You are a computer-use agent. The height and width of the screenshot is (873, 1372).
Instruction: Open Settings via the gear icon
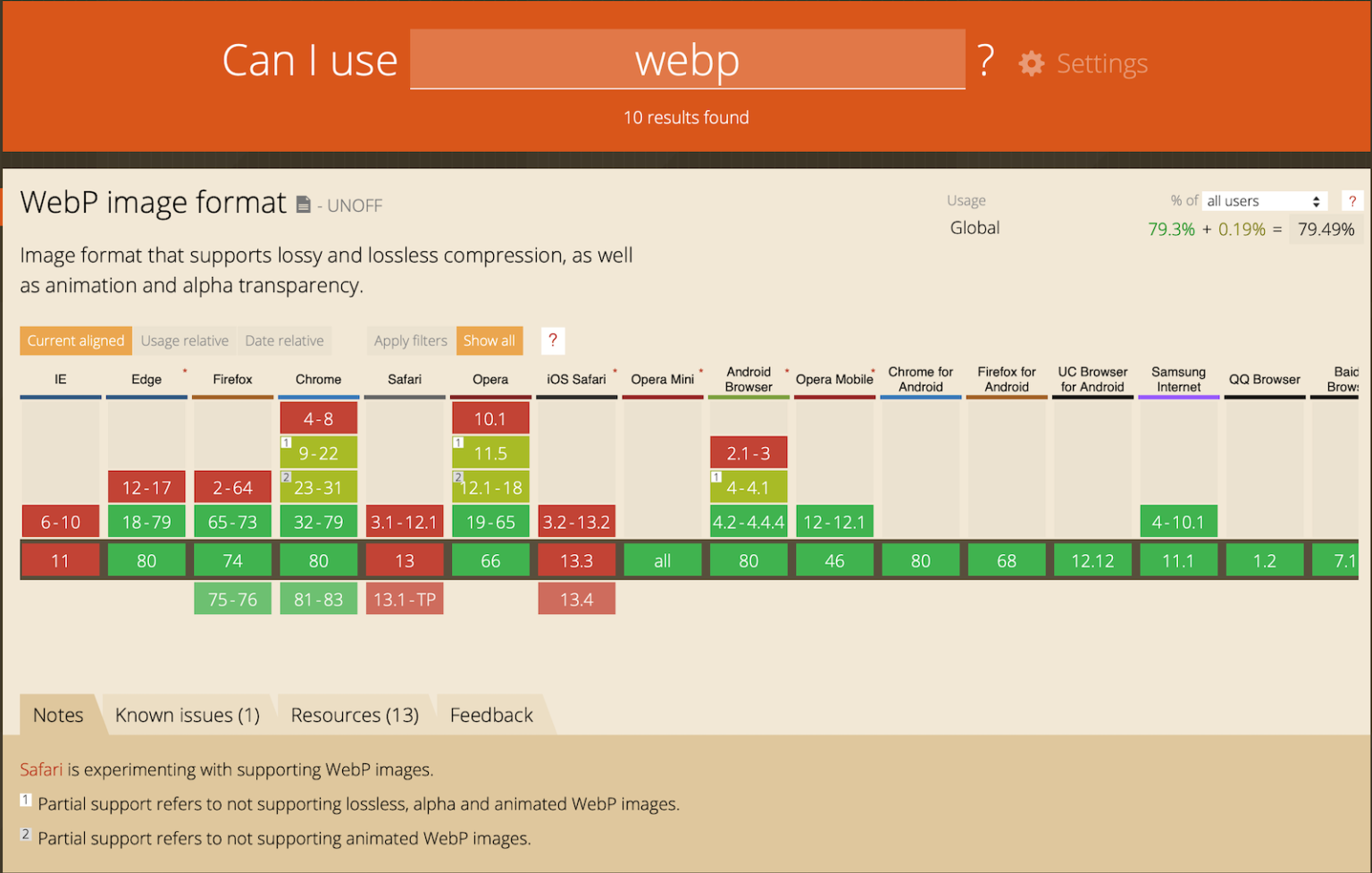[1032, 63]
